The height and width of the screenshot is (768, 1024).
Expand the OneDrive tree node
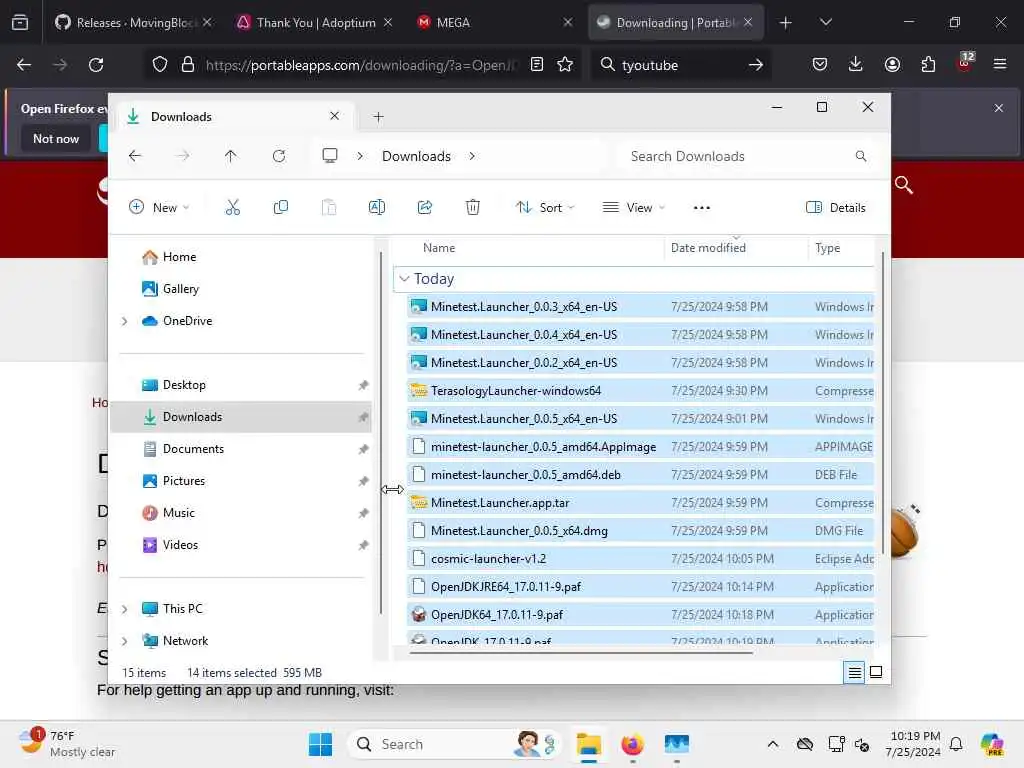(x=124, y=321)
